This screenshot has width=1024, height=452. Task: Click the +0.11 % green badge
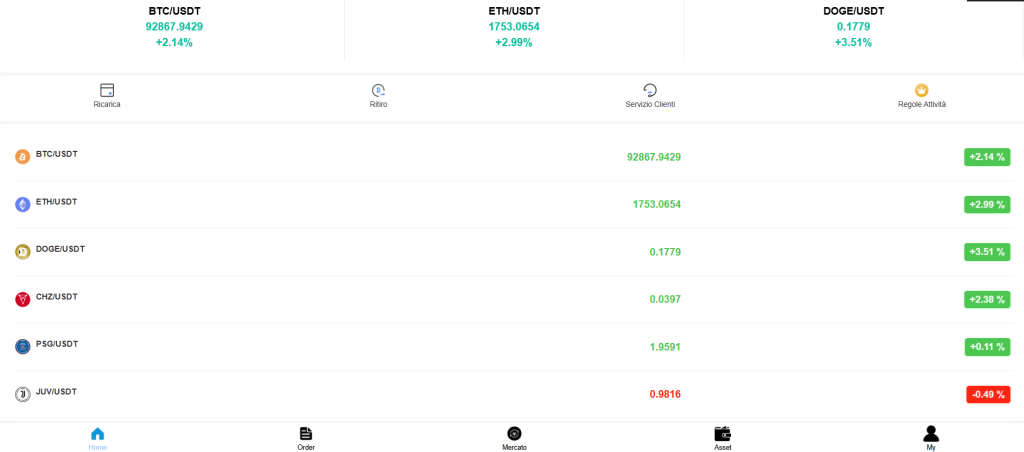coord(987,347)
